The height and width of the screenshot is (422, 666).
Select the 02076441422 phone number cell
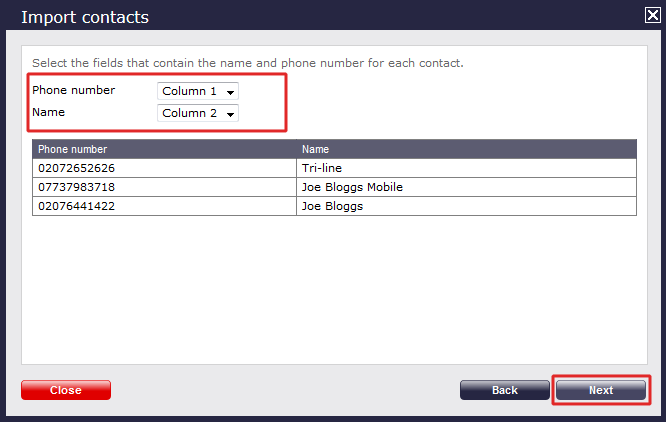coord(165,206)
